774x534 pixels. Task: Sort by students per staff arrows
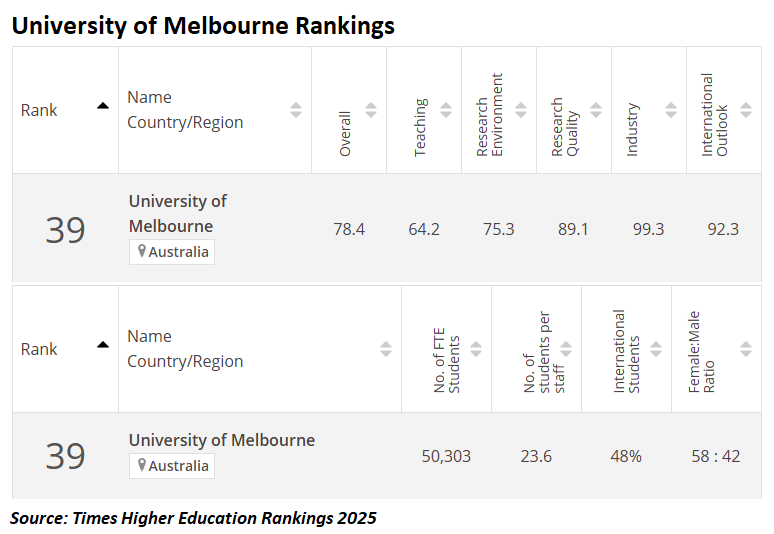click(x=566, y=349)
